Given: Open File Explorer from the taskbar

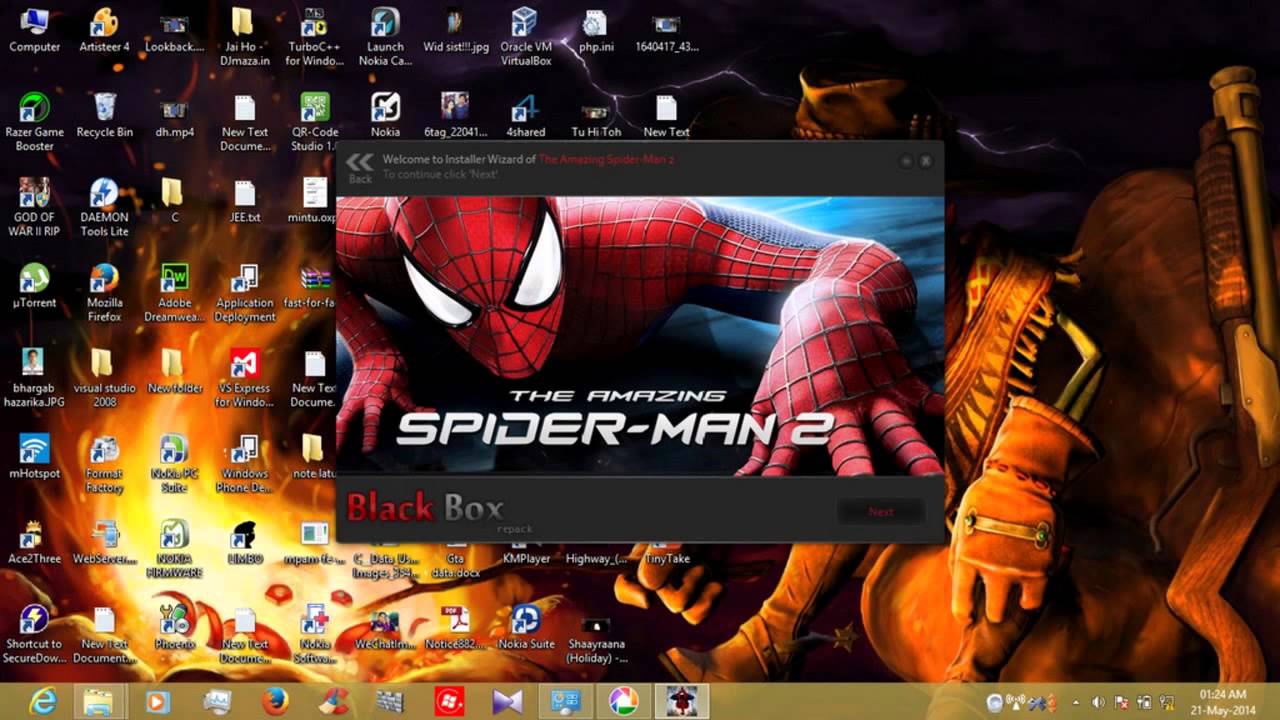Looking at the screenshot, I should [x=99, y=702].
